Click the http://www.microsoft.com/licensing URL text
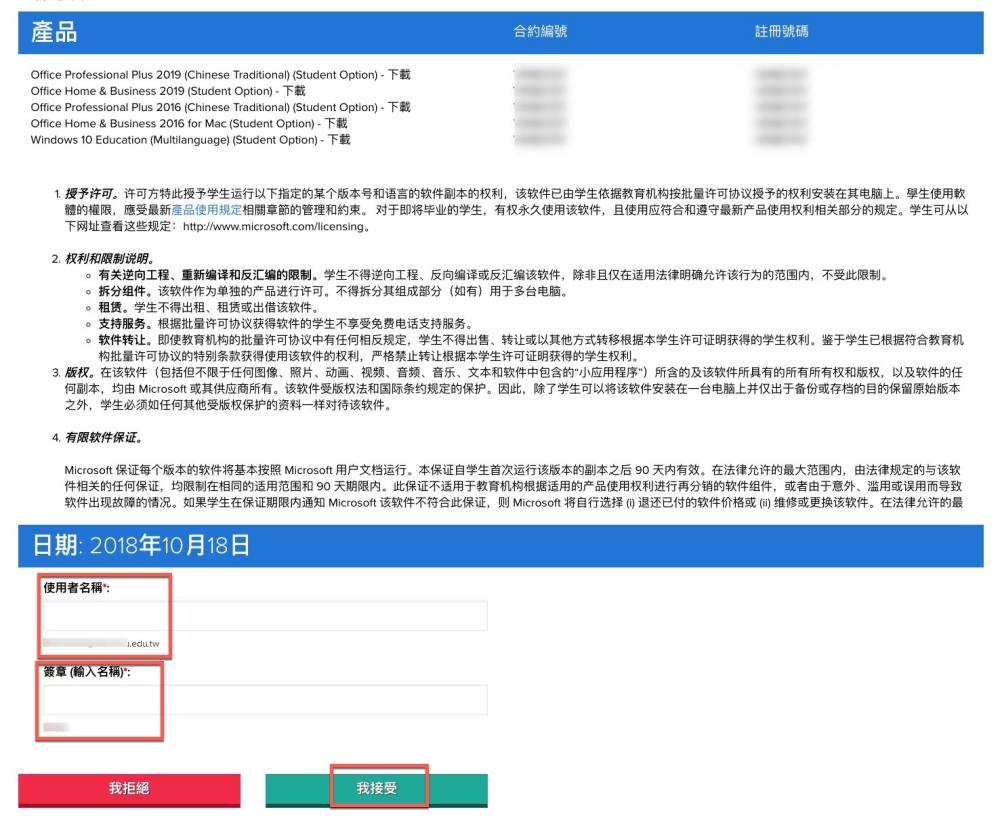 [x=273, y=226]
